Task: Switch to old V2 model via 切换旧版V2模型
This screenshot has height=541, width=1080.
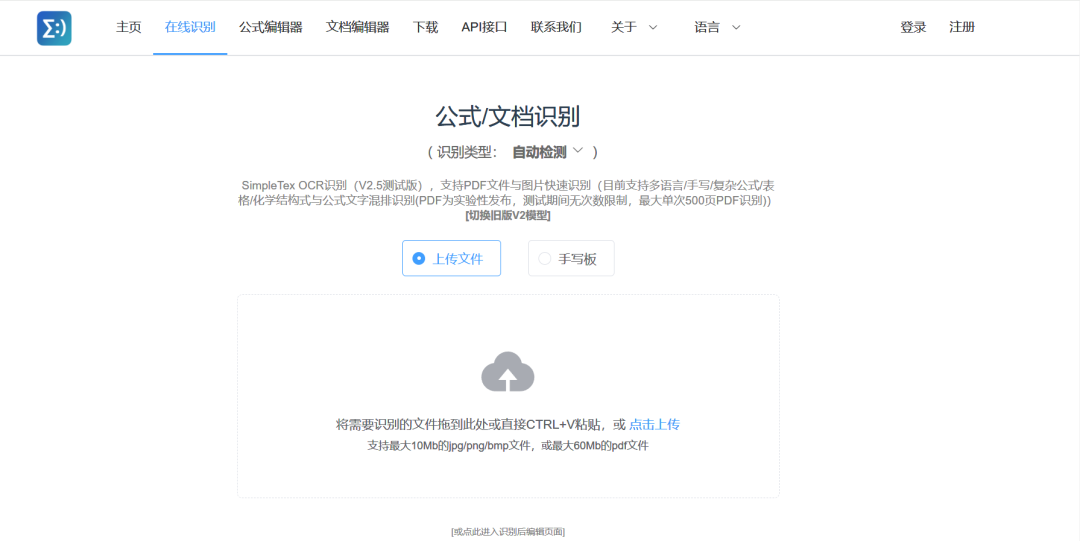Action: pyautogui.click(x=507, y=215)
